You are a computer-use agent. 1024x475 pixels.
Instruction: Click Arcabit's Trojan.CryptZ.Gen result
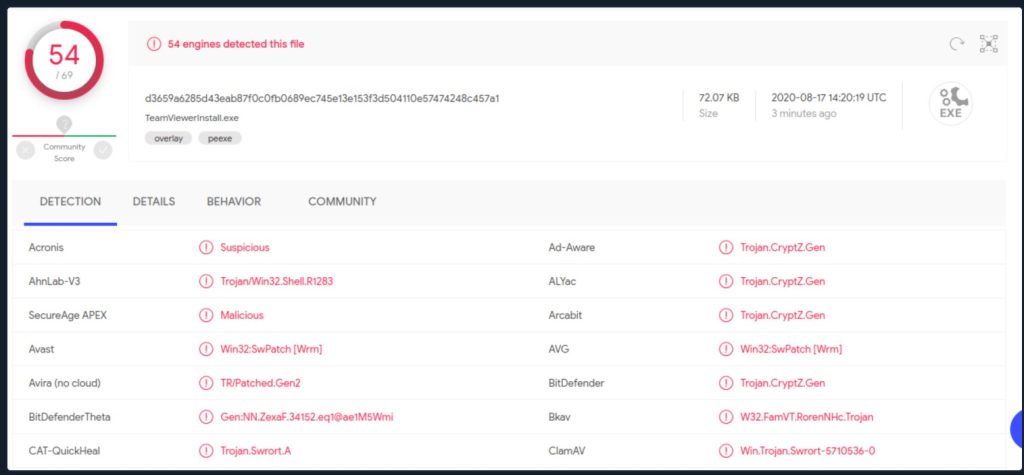(x=782, y=315)
